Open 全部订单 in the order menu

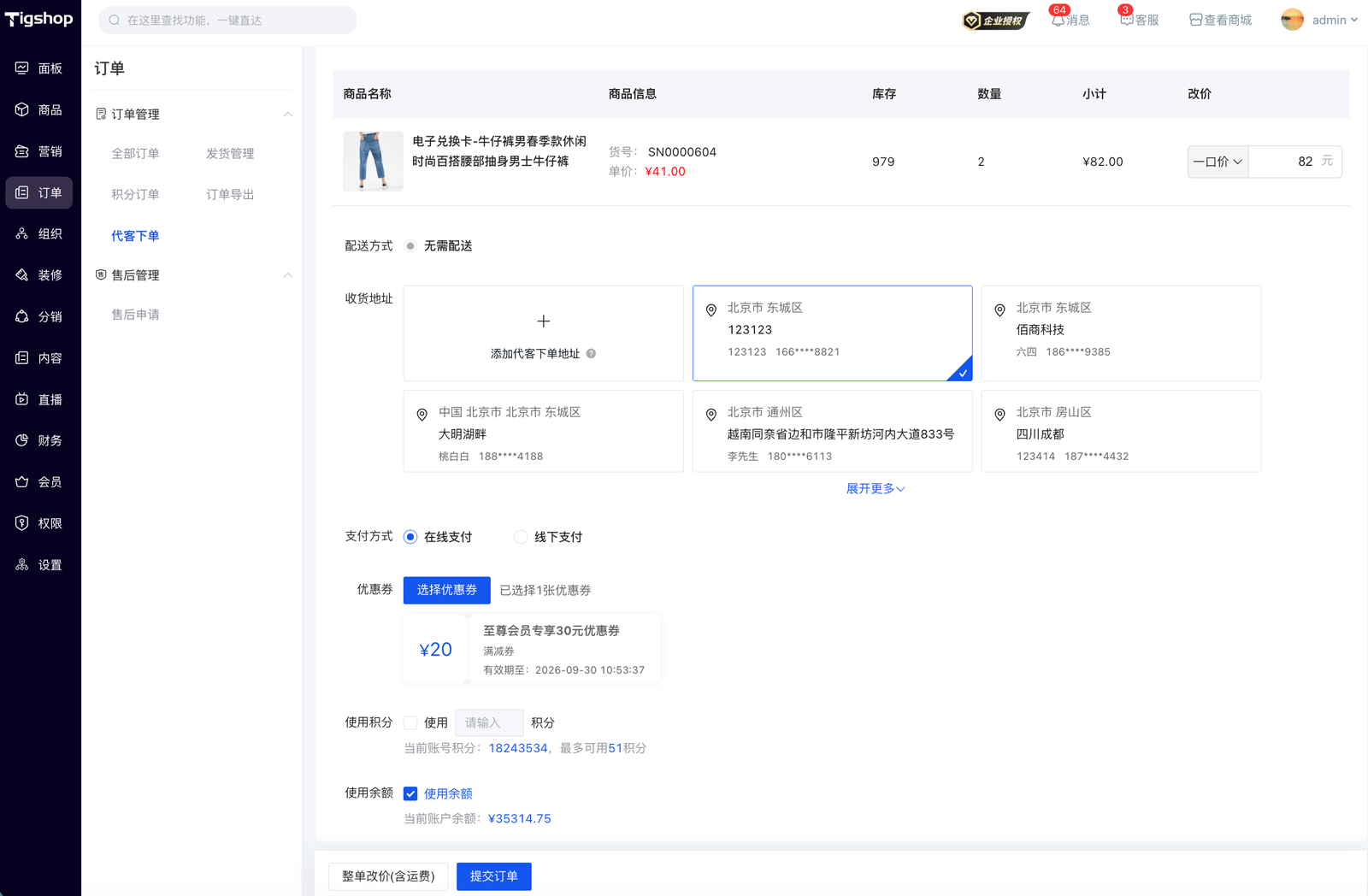pyautogui.click(x=135, y=154)
